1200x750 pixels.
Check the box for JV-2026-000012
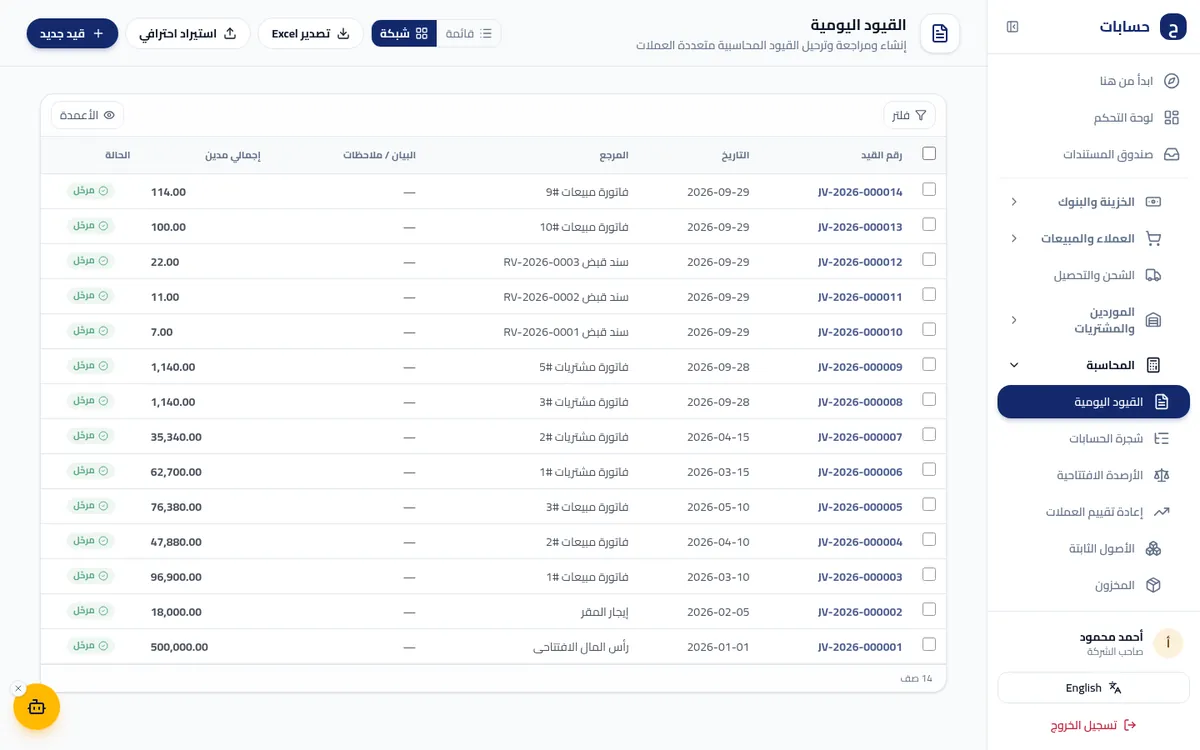click(x=929, y=259)
